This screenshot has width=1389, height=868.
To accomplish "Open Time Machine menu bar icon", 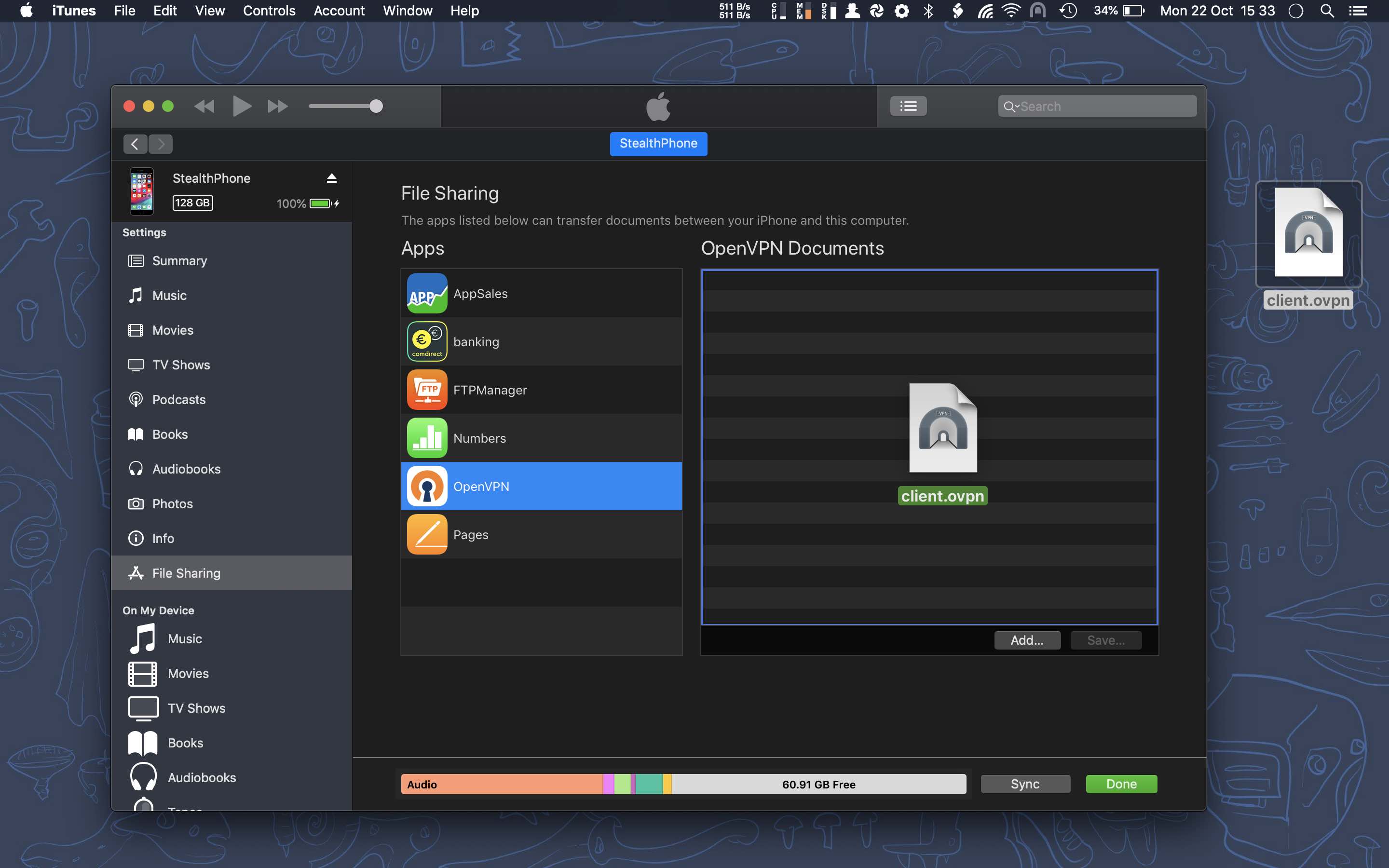I will 1068,11.
